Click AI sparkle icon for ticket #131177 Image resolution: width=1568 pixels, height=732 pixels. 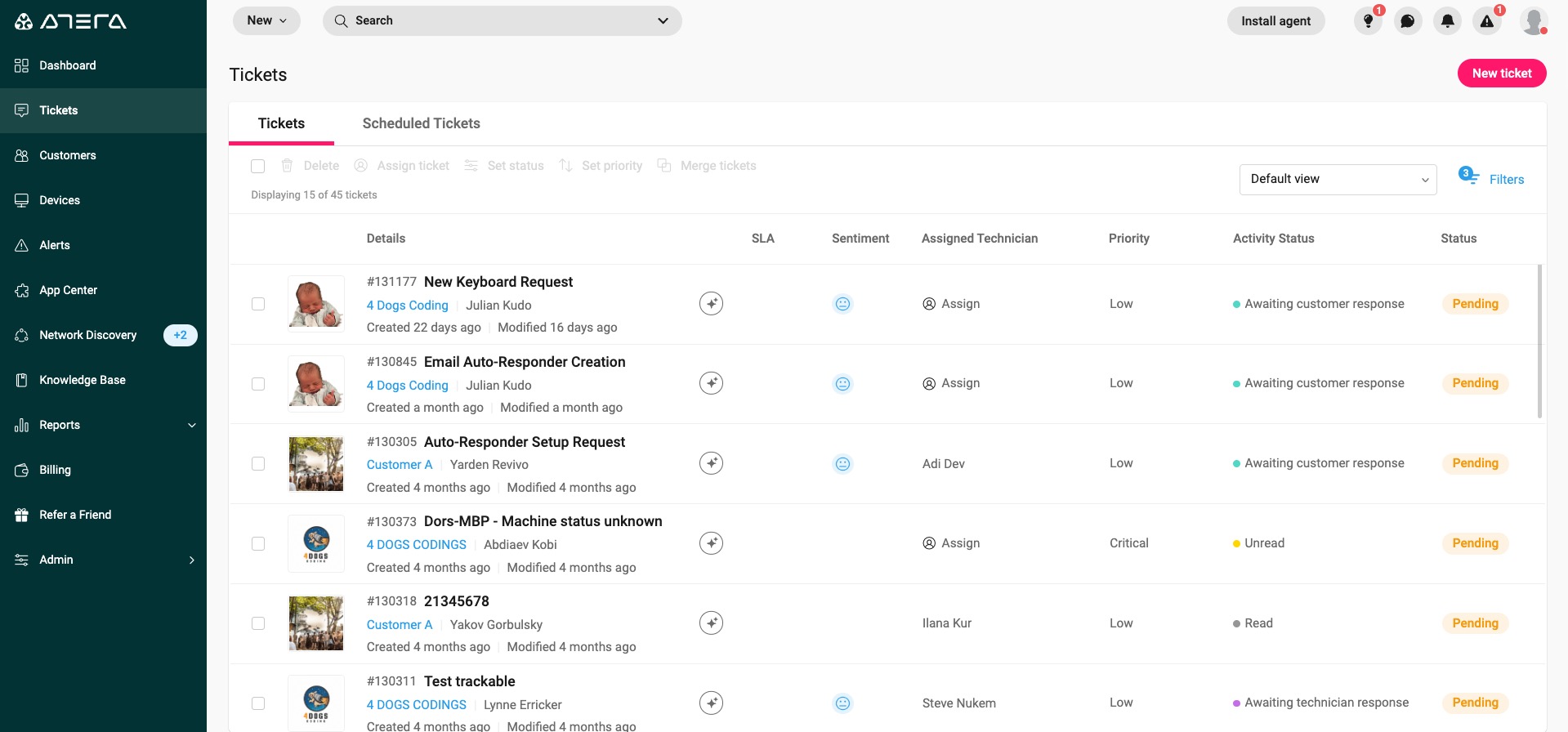(712, 304)
